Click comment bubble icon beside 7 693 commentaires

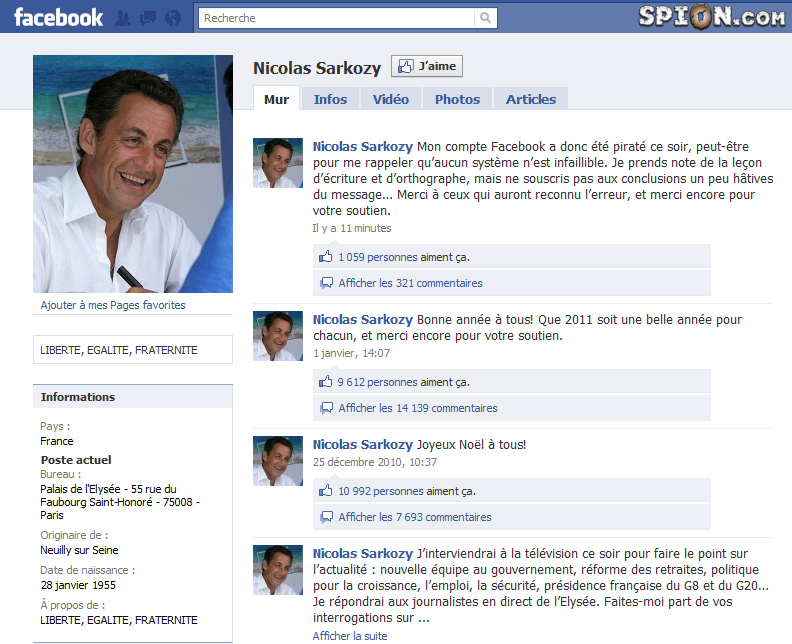pyautogui.click(x=326, y=517)
